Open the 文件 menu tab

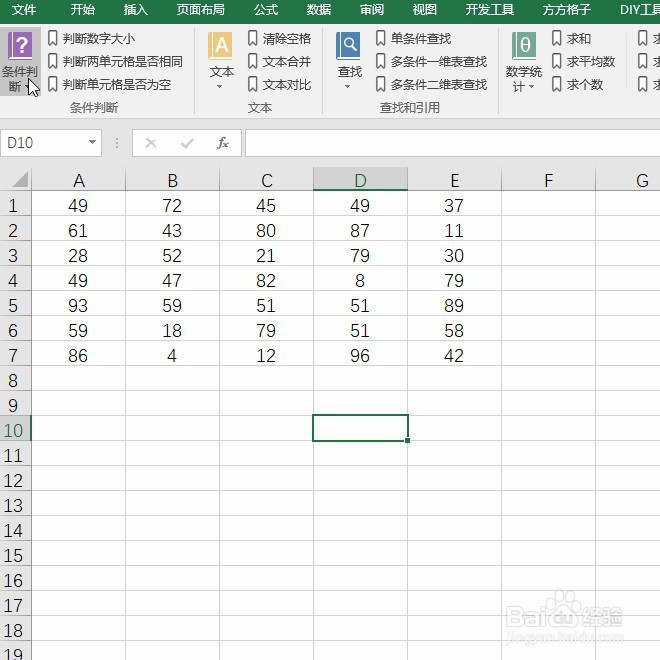(24, 10)
